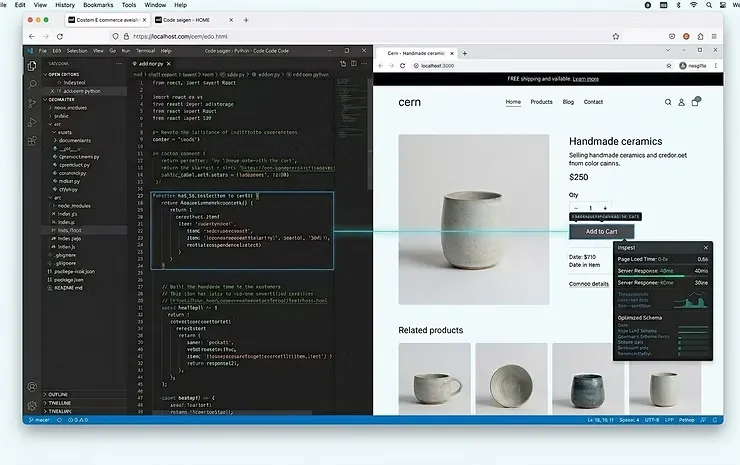Open the Run and Debug view
Image resolution: width=740 pixels, height=465 pixels.
coord(32,122)
